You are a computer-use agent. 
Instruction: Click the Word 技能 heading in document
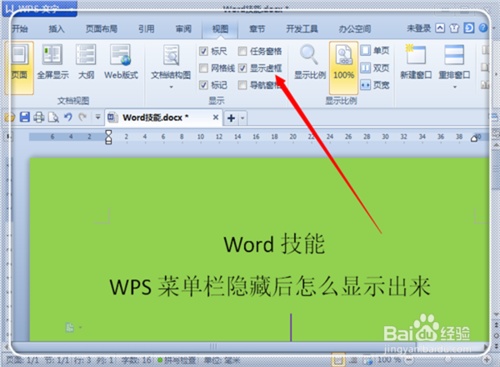[274, 244]
